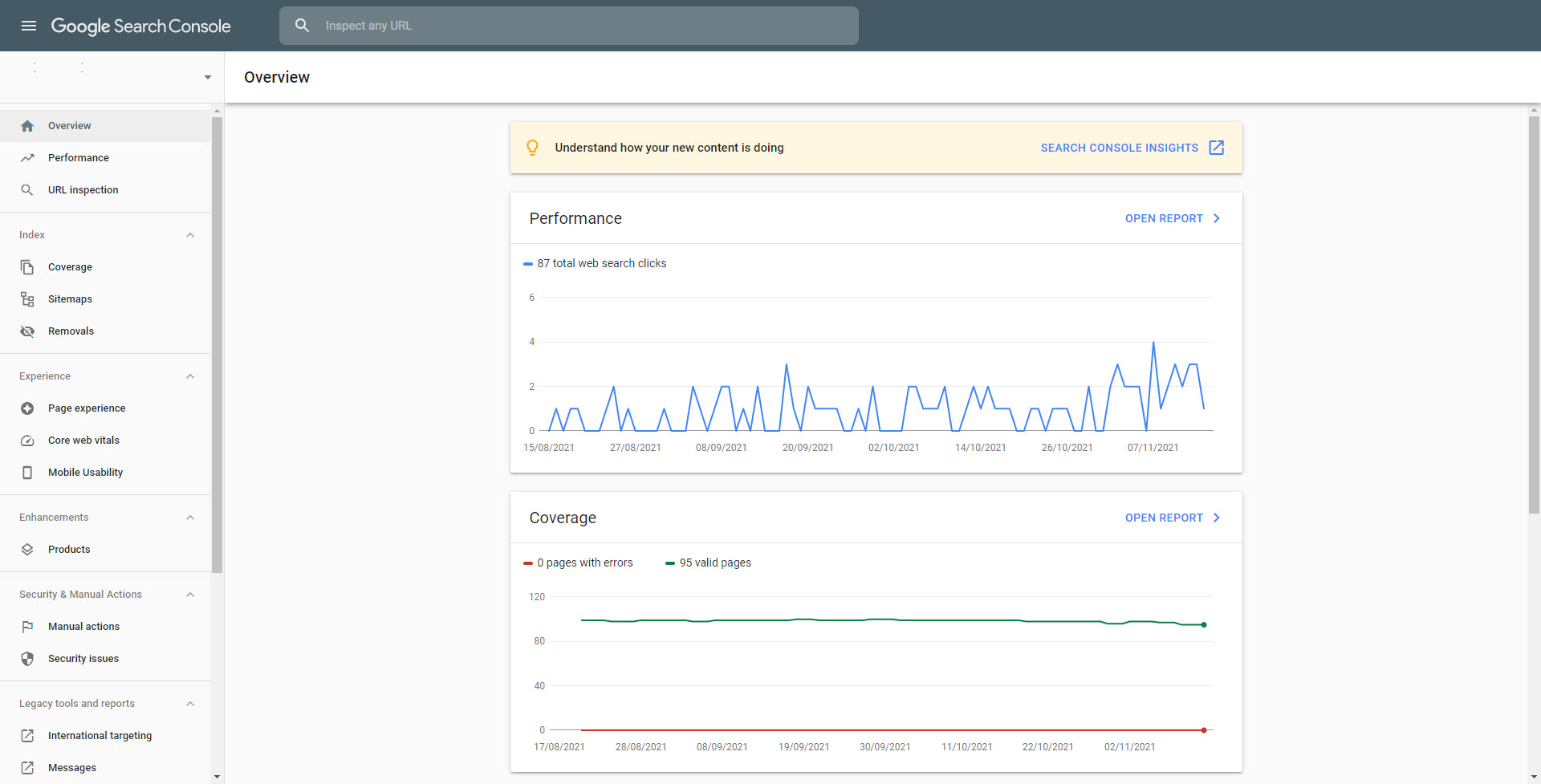Click green endpoint on coverage chart
The height and width of the screenshot is (784, 1541).
[x=1204, y=624]
